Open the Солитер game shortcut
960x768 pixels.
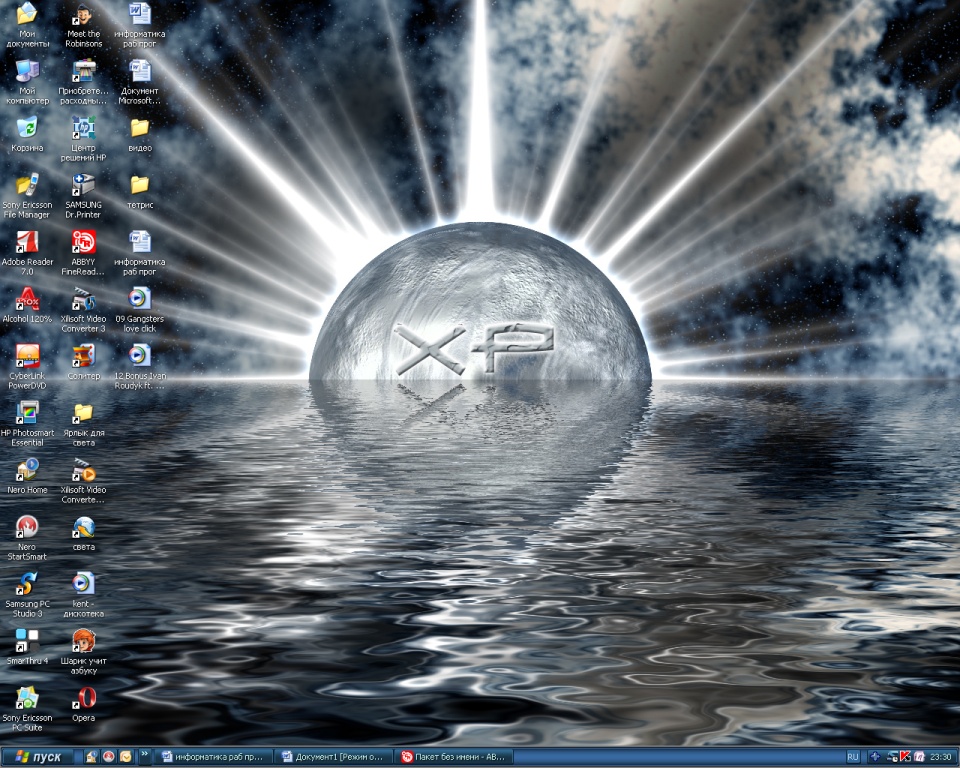84,363
